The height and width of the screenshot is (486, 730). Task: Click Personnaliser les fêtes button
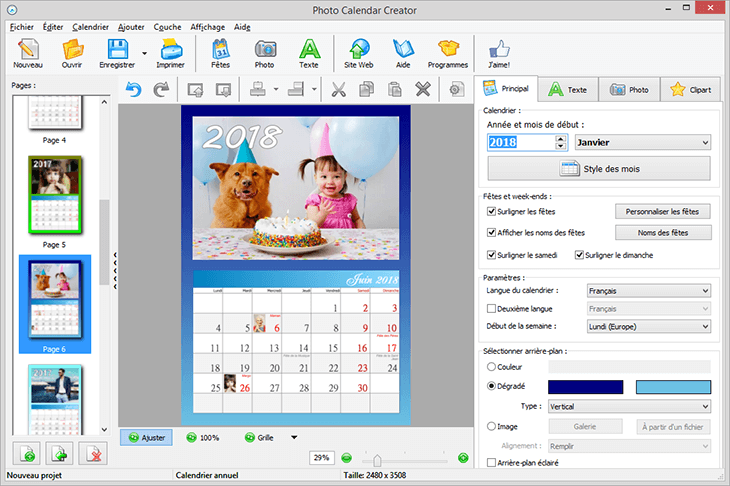click(663, 211)
